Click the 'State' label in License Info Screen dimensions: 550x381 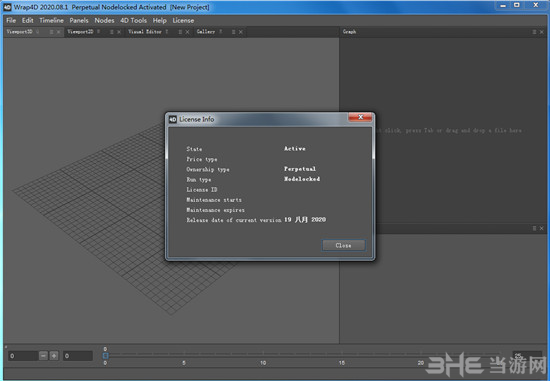pyautogui.click(x=194, y=149)
